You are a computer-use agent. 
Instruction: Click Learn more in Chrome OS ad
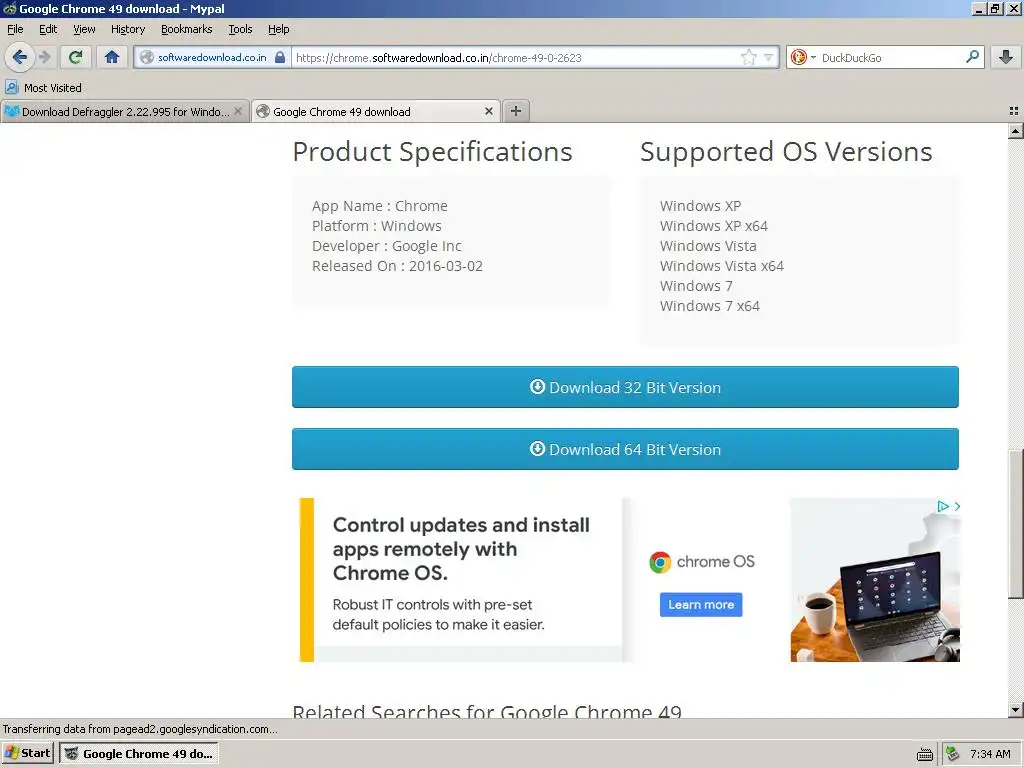(701, 605)
